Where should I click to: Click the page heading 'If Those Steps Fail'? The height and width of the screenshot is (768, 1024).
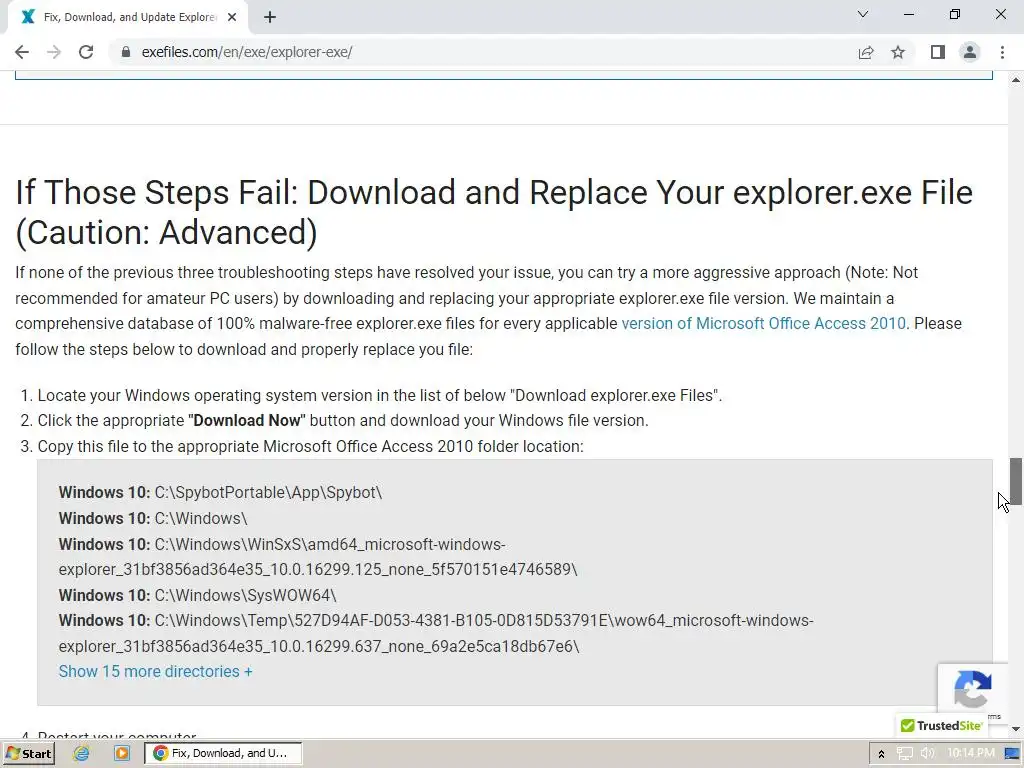tap(494, 212)
